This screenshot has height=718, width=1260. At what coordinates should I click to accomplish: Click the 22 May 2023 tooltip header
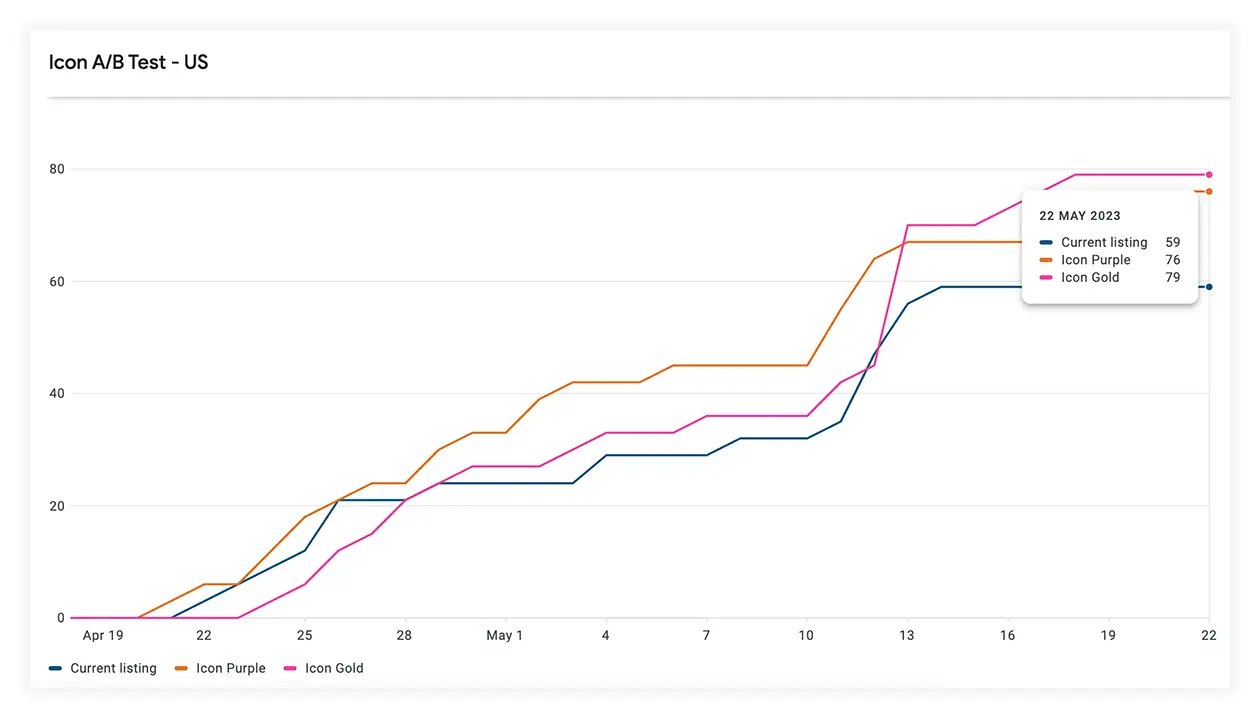click(x=1080, y=216)
